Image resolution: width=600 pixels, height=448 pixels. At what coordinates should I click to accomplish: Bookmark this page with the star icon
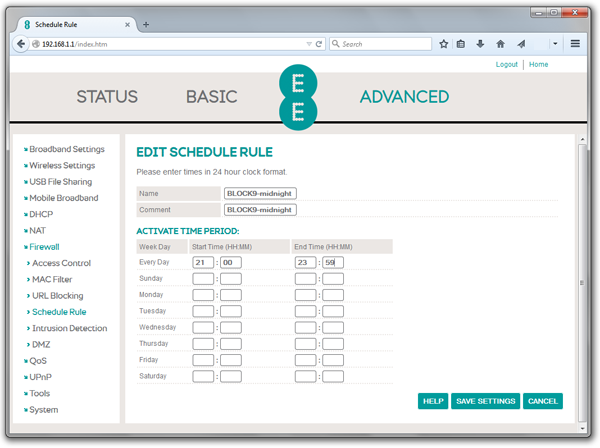coord(443,44)
